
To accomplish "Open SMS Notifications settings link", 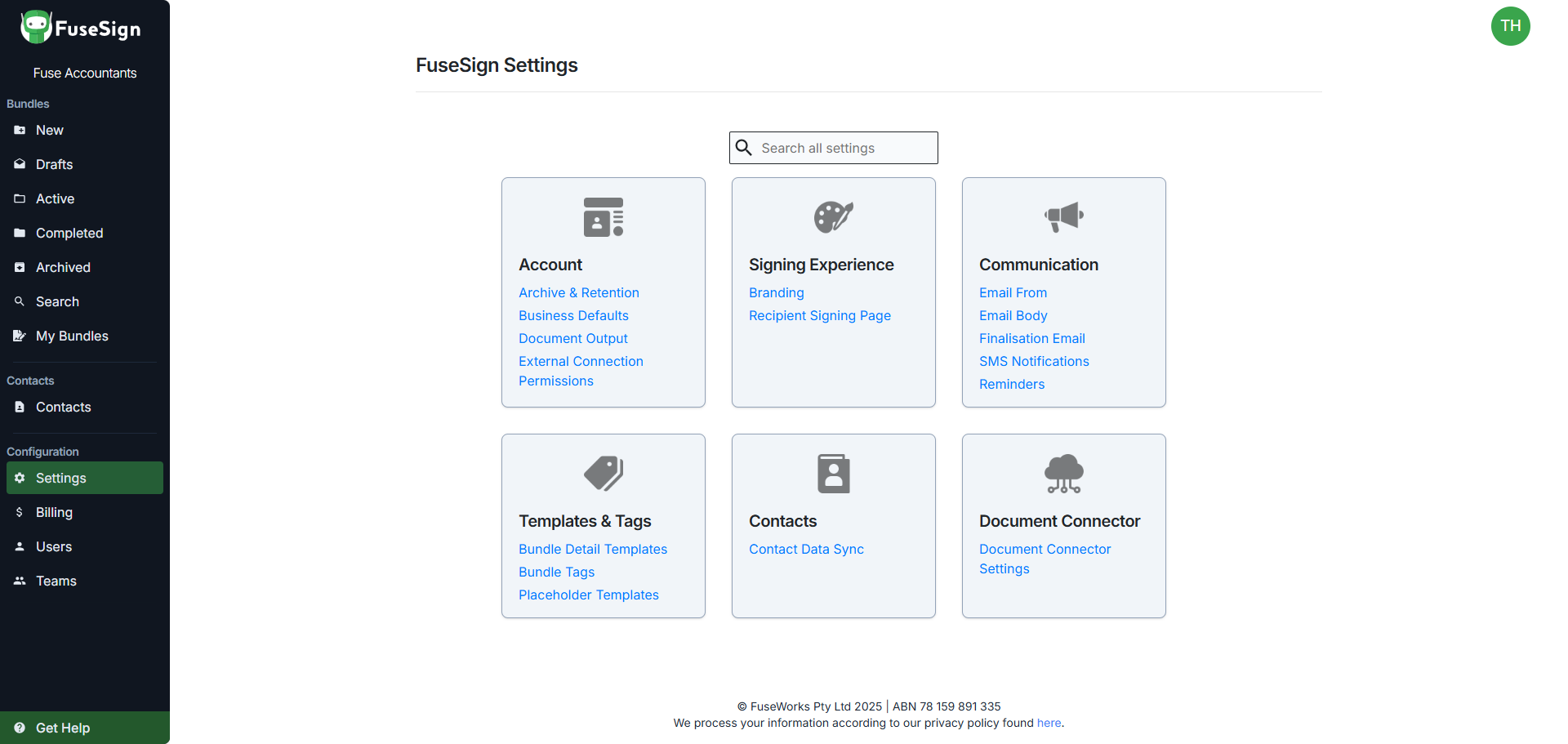I will click(1033, 361).
